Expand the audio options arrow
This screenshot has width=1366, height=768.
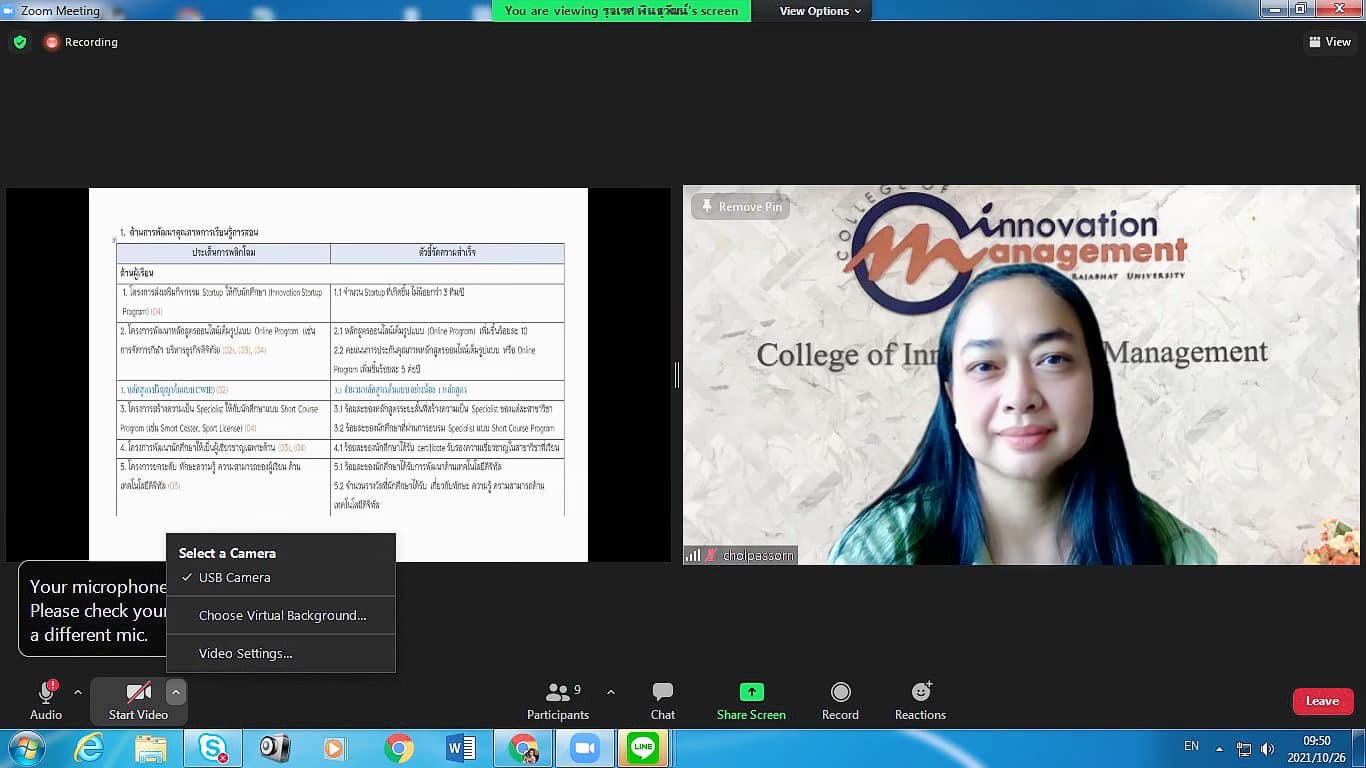[x=78, y=692]
